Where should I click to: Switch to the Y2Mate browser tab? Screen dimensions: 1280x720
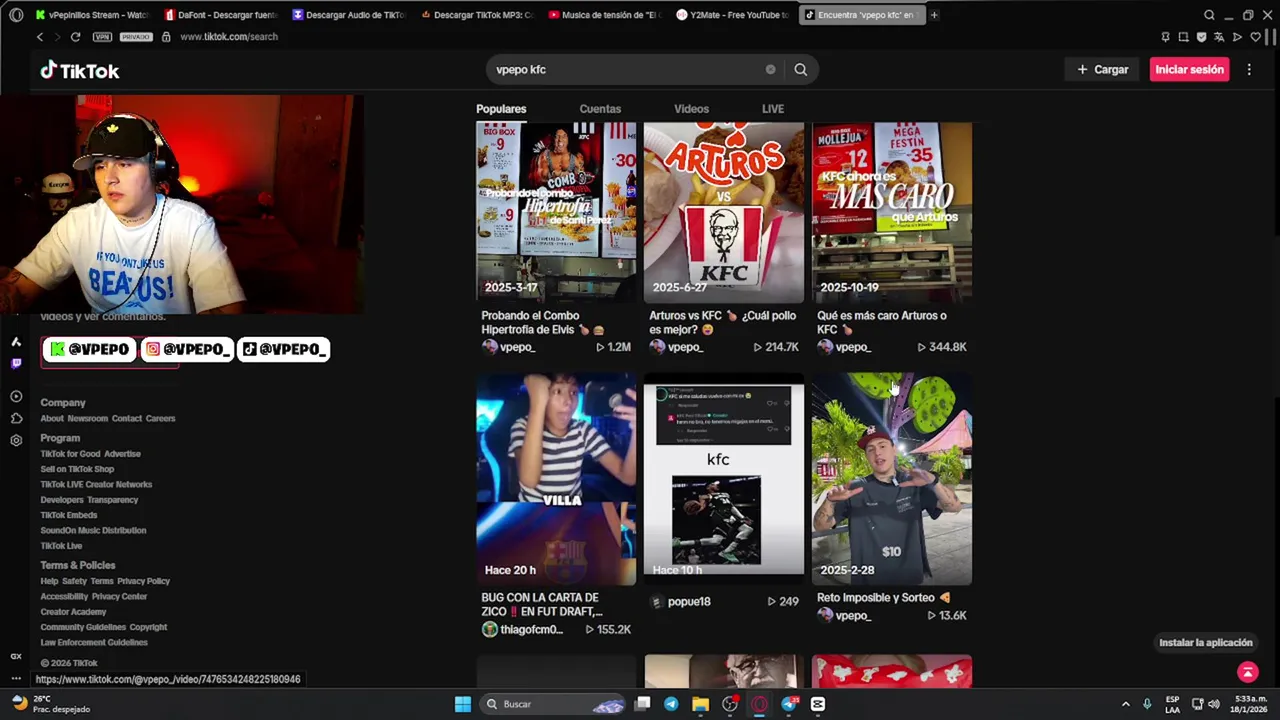click(733, 15)
